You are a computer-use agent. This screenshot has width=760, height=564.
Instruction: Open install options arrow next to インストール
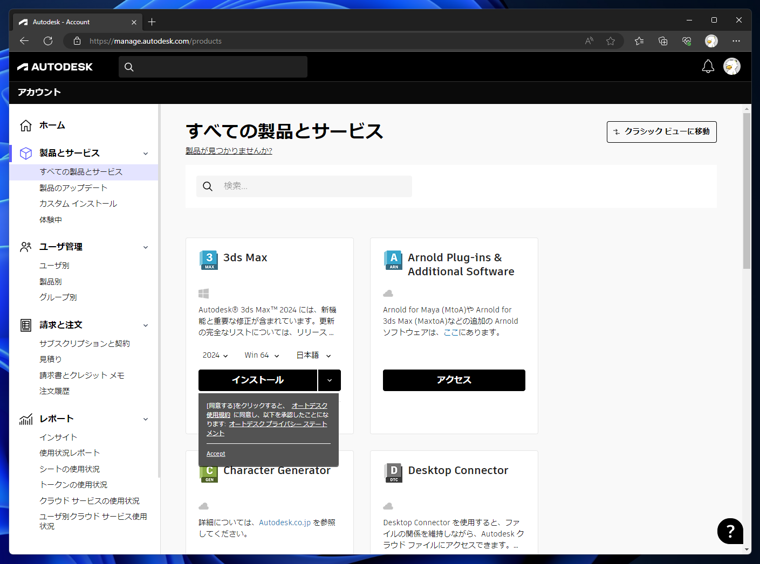coord(330,380)
